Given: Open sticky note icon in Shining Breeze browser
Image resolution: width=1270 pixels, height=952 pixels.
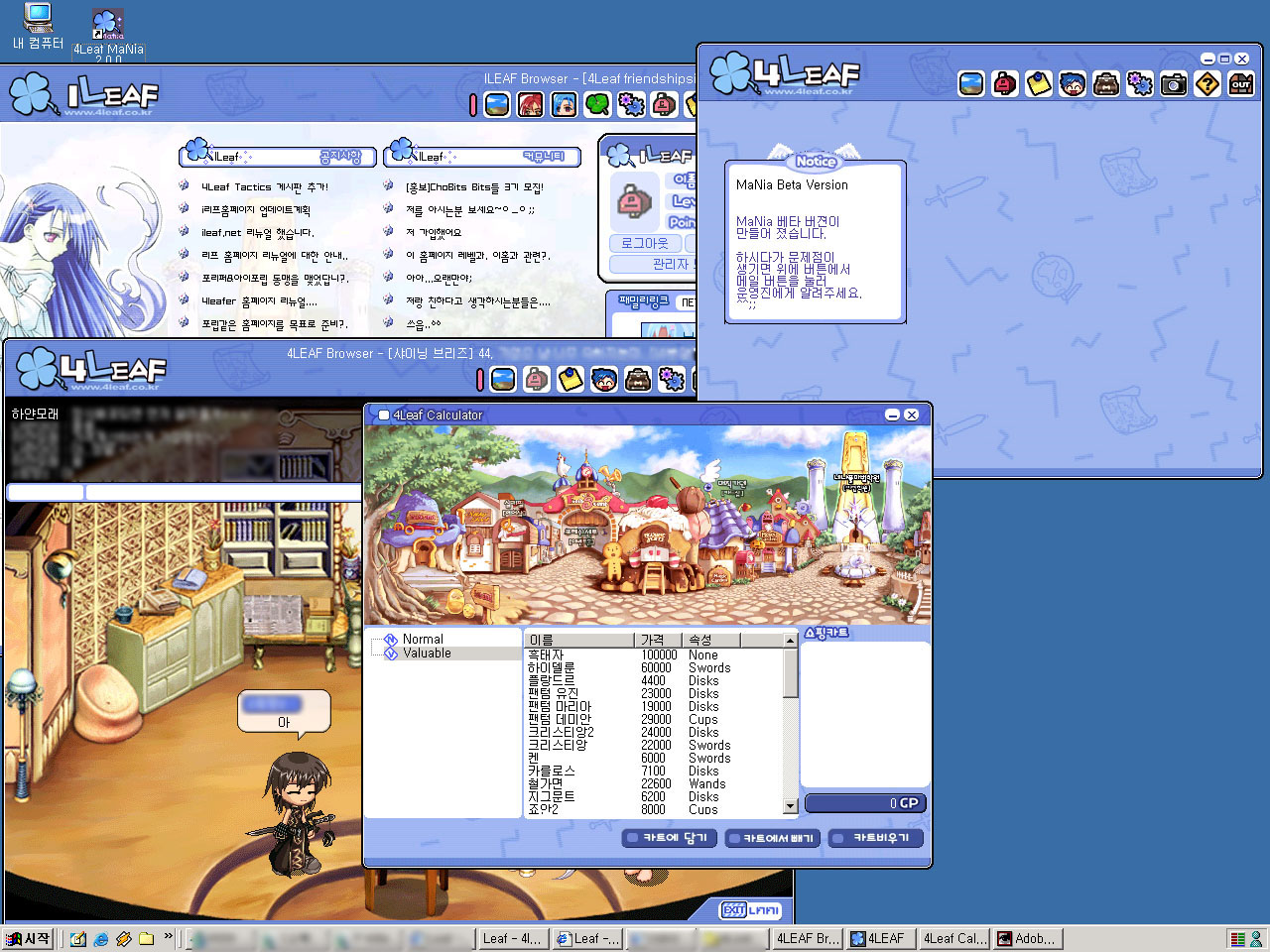Looking at the screenshot, I should coord(571,379).
